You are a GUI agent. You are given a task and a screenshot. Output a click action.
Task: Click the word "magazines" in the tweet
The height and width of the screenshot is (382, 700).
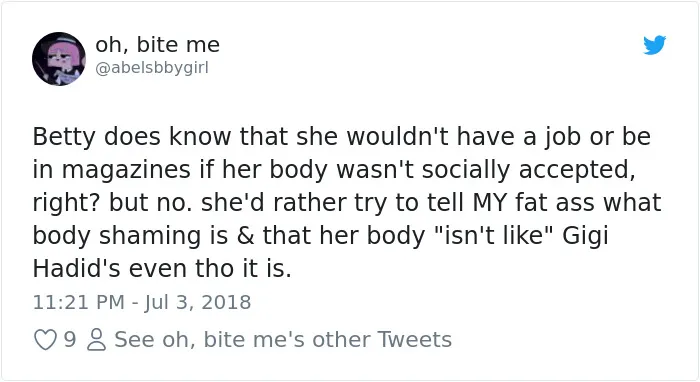(x=126, y=170)
